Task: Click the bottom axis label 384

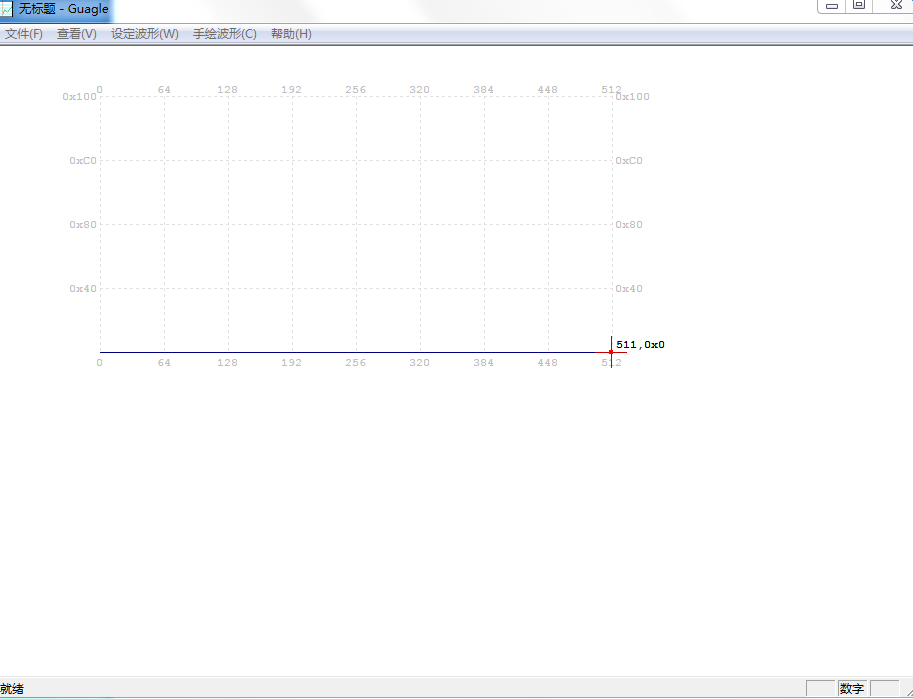Action: (483, 363)
